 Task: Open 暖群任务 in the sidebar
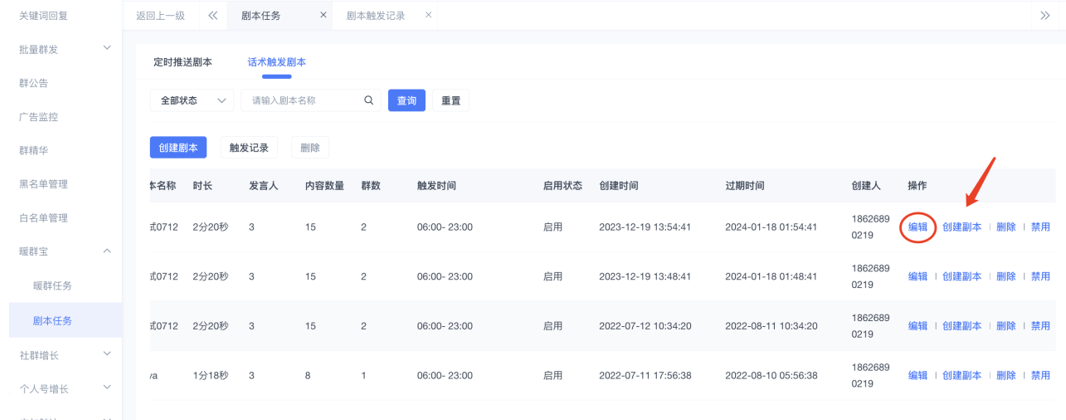(52, 286)
